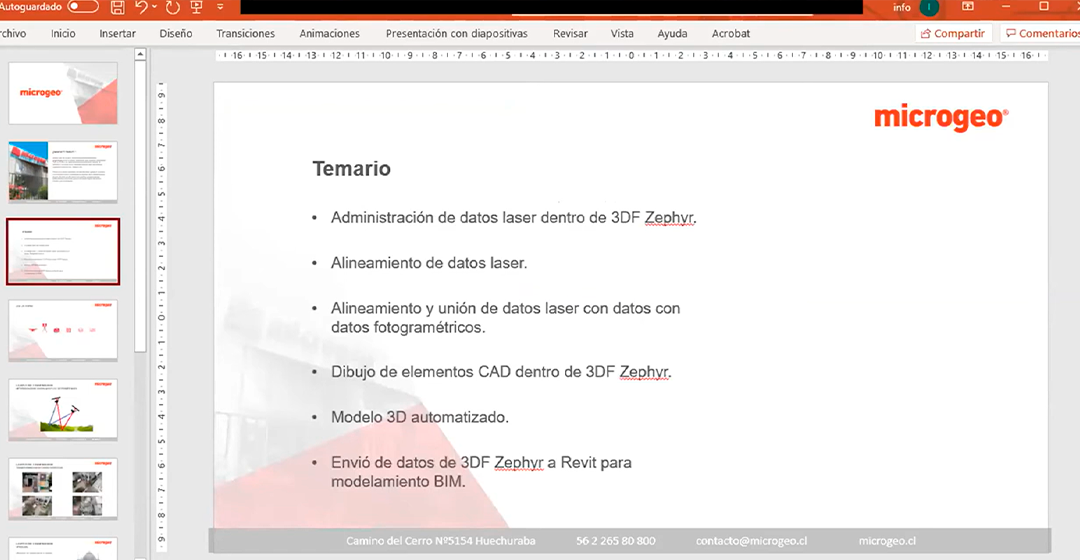Select the microgeo title slide thumbnail
The width and height of the screenshot is (1080, 560).
tap(63, 93)
